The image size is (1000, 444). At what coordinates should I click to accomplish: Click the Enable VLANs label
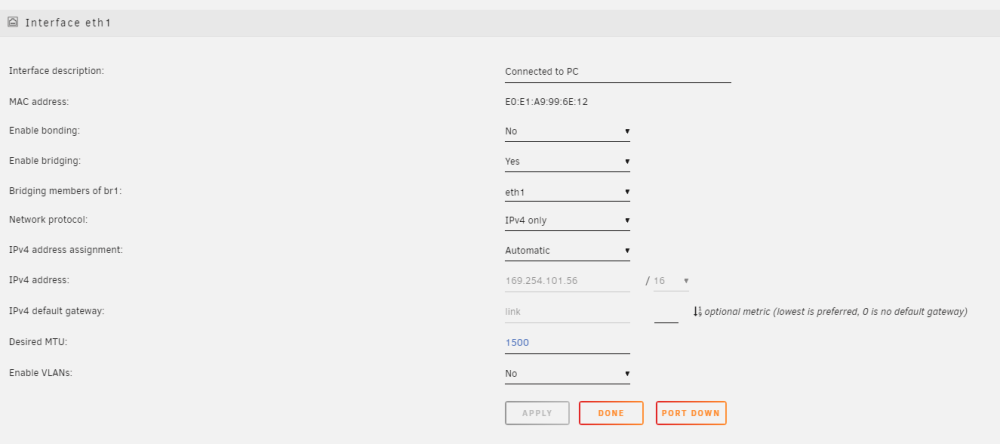(40, 373)
